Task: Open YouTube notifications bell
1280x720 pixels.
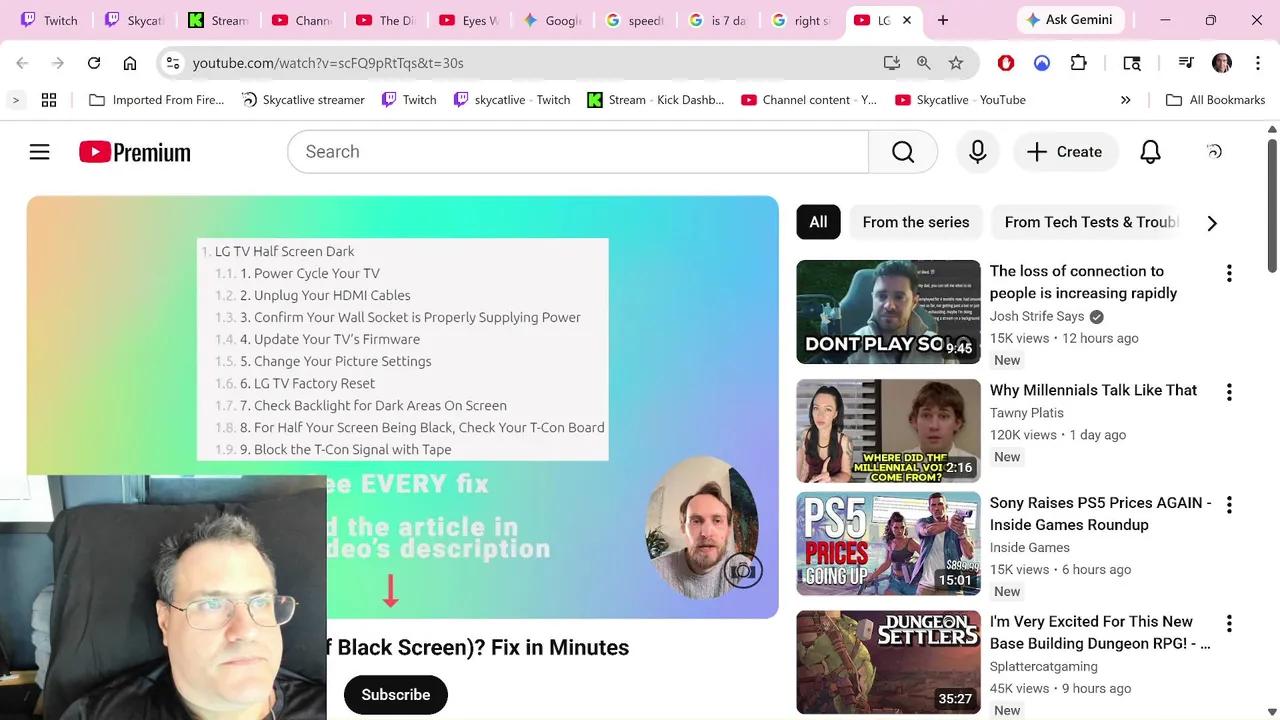Action: coord(1151,152)
